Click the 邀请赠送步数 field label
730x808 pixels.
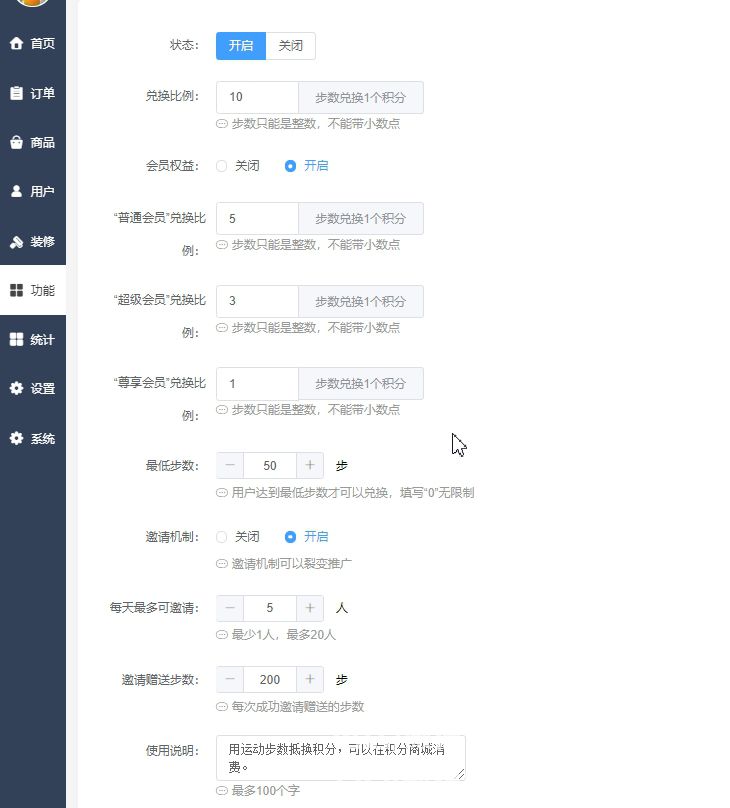pos(160,680)
